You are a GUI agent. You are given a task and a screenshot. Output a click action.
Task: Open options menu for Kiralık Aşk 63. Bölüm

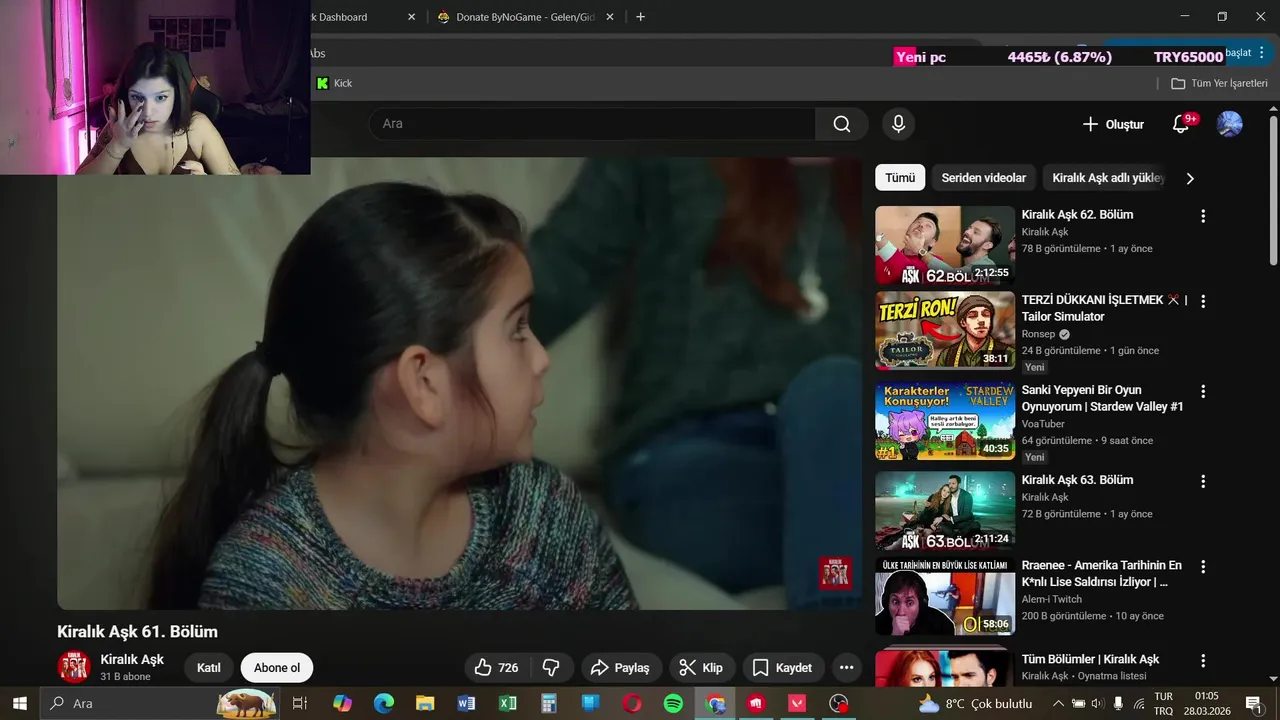(1203, 481)
